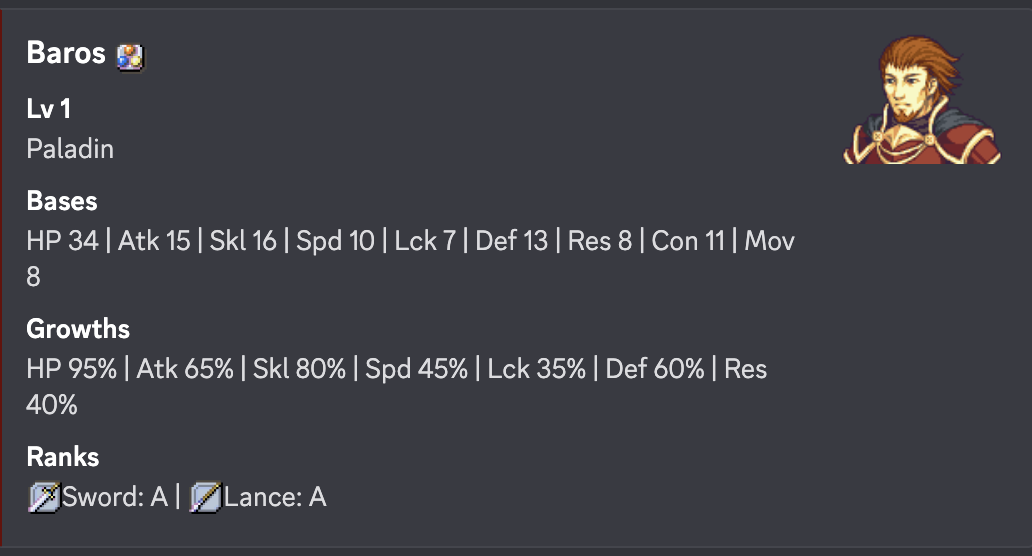Click the Def 60% growth value
The height and width of the screenshot is (556, 1032).
tap(655, 369)
